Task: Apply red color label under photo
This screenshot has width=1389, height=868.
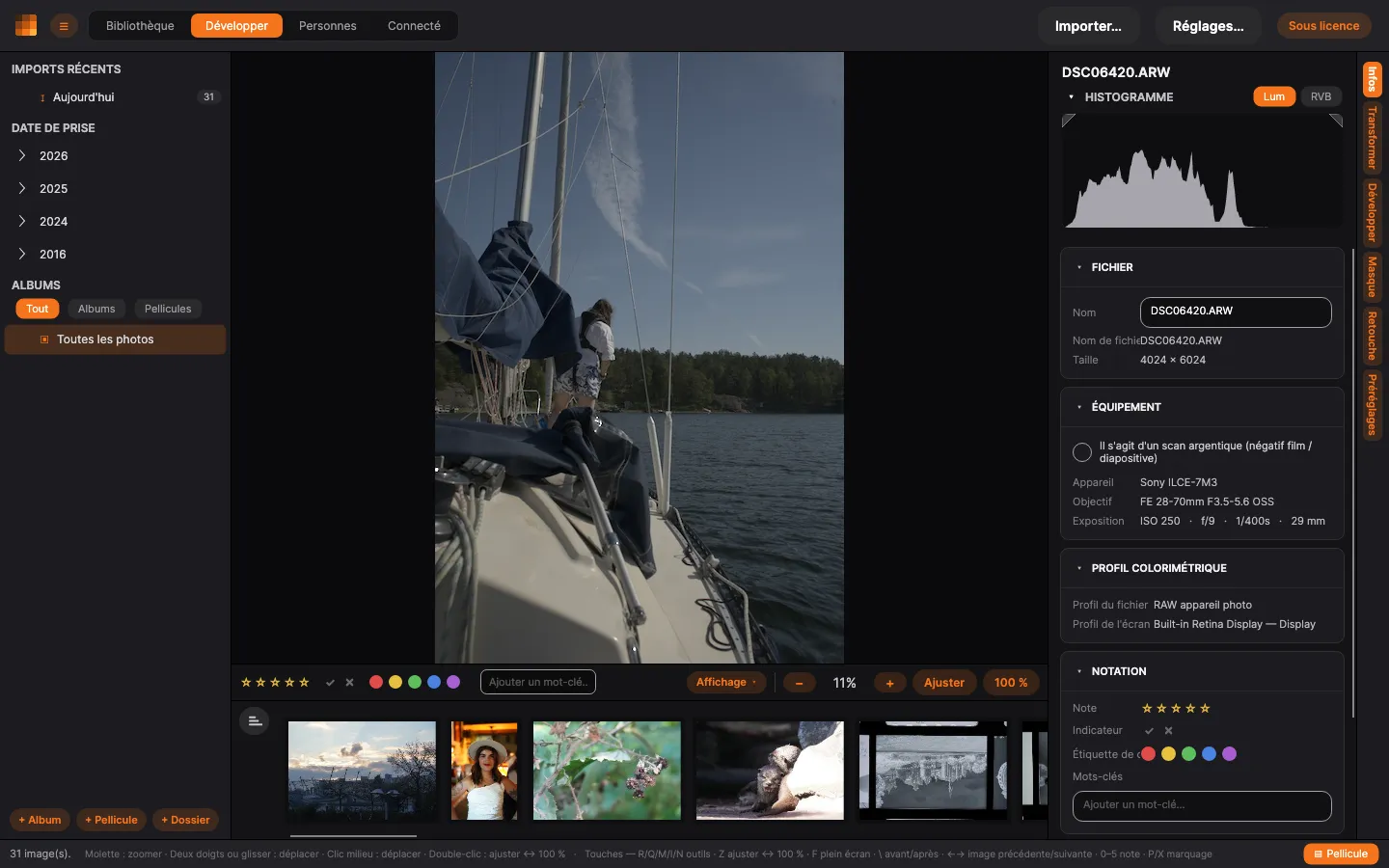Action: point(376,682)
